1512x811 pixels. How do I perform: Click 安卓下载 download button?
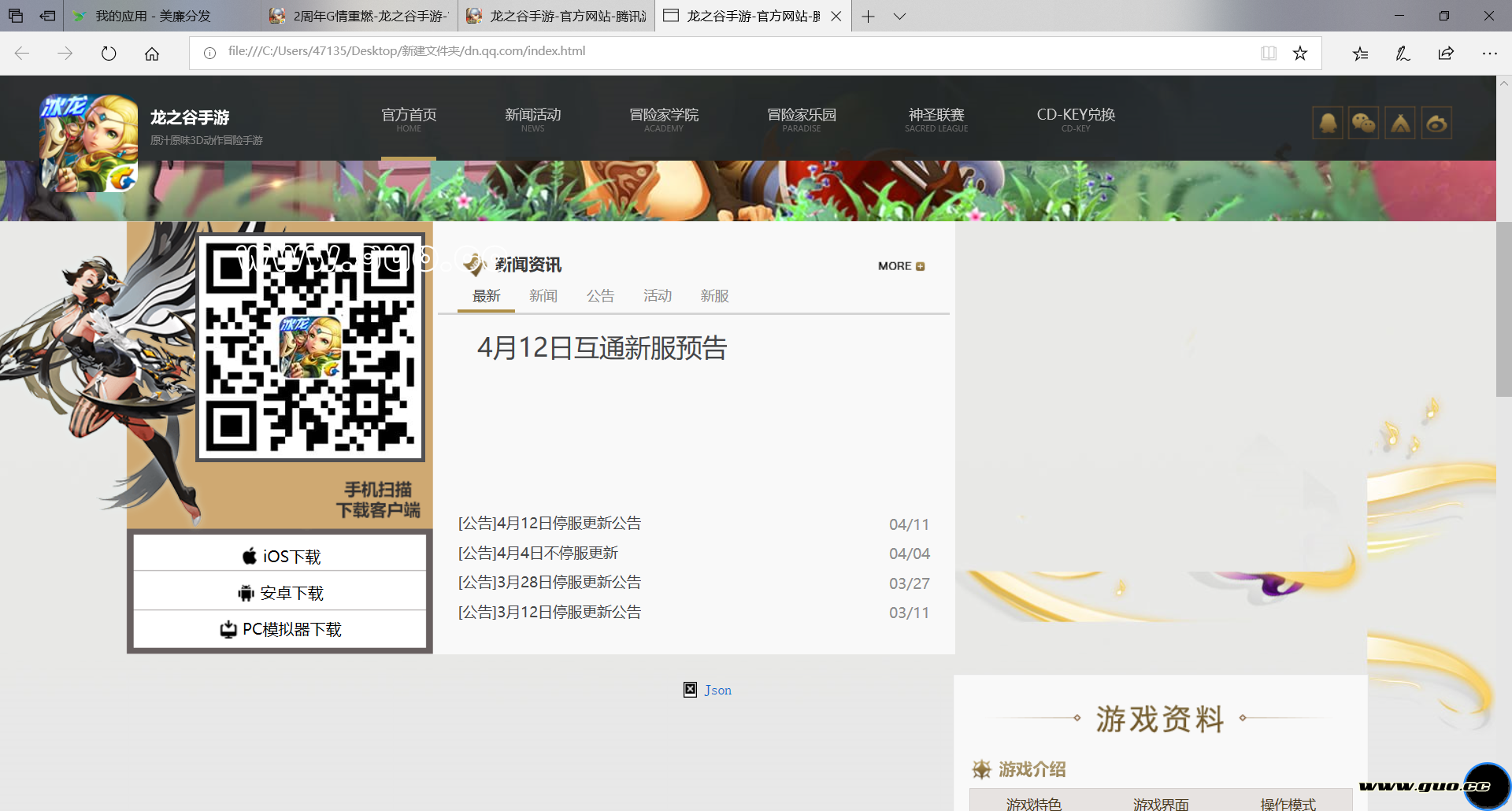tap(280, 592)
